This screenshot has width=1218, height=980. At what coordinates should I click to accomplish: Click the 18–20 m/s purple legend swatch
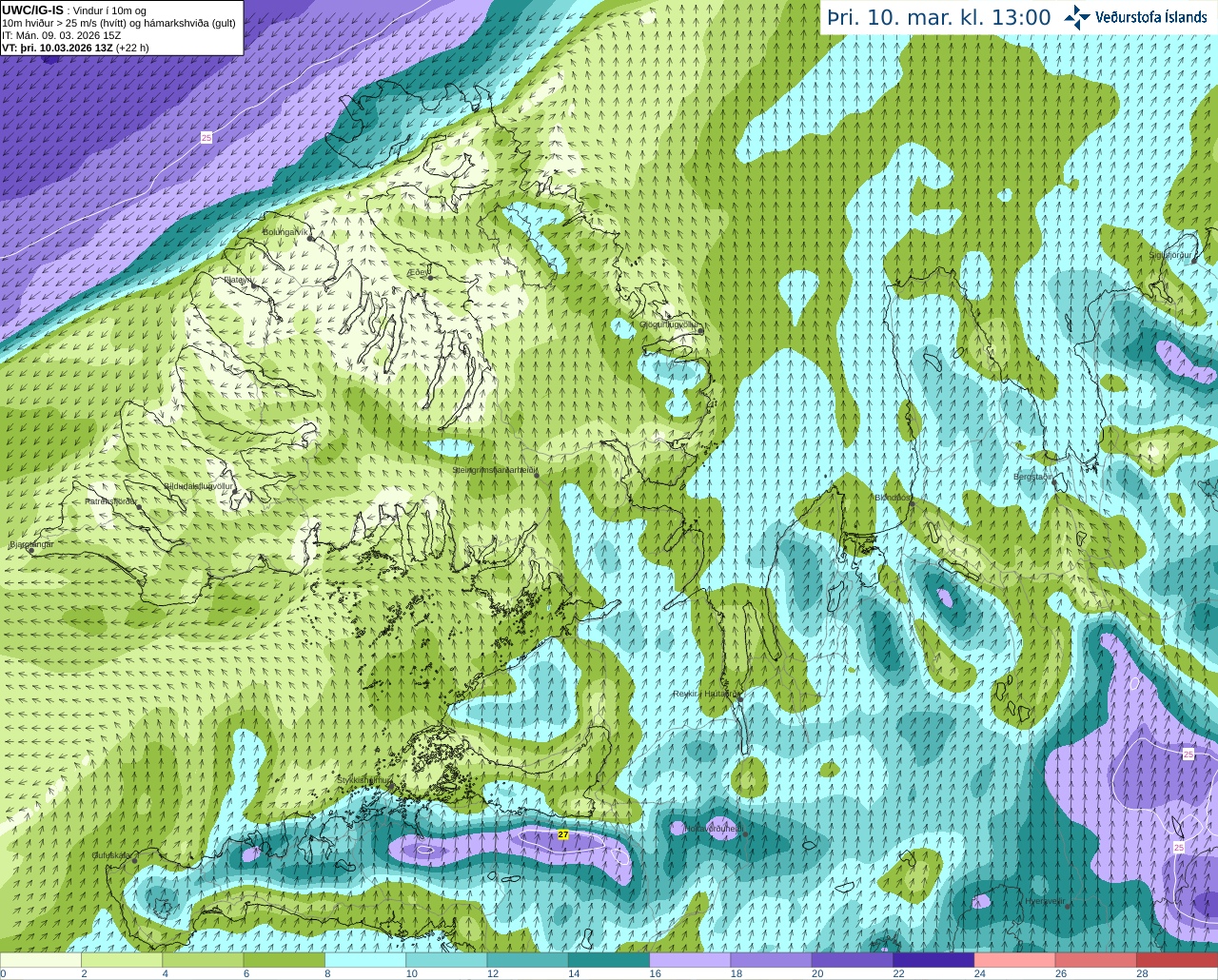pyautogui.click(x=772, y=959)
